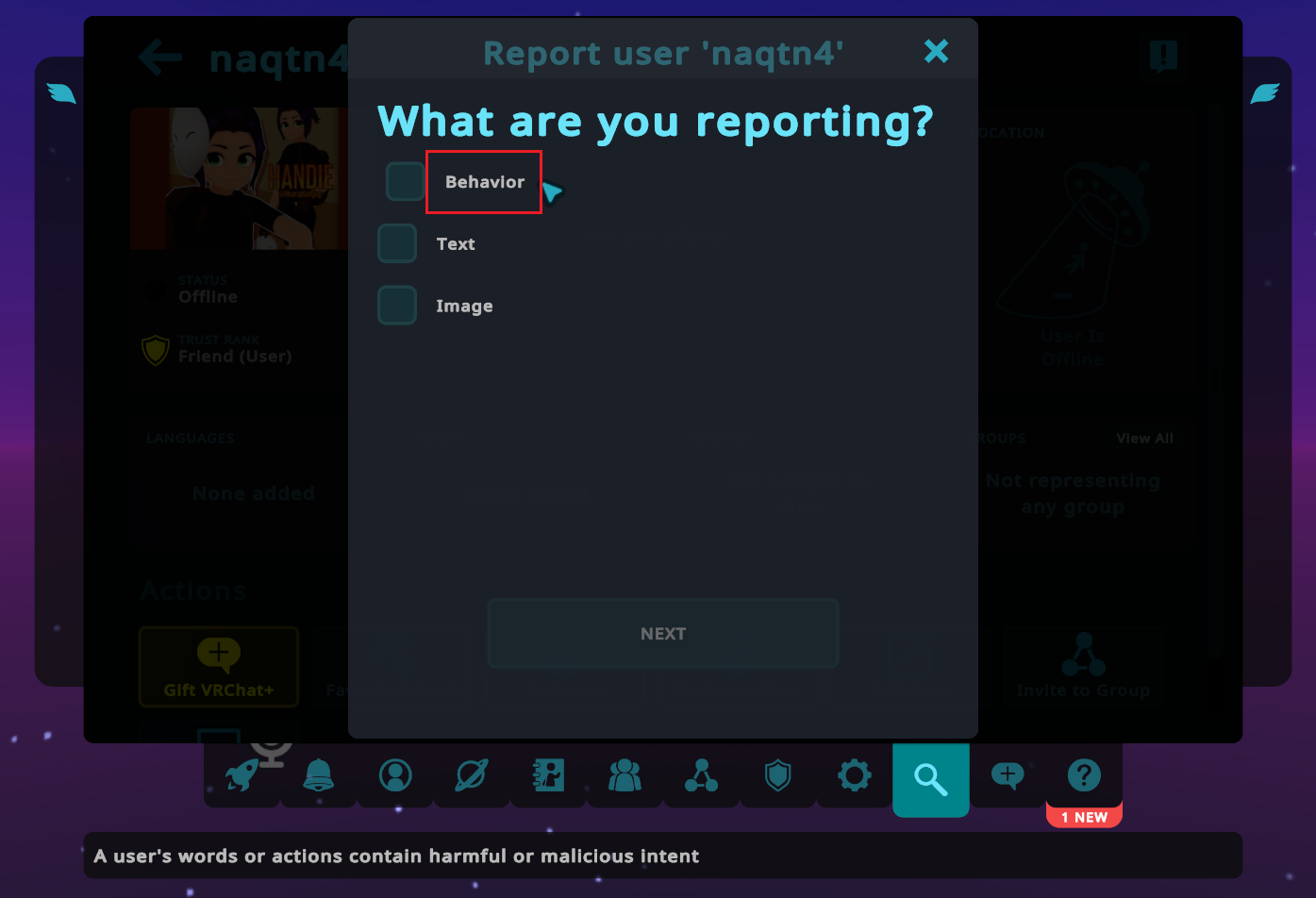1316x898 pixels.
Task: Check the Image report option
Action: point(397,305)
